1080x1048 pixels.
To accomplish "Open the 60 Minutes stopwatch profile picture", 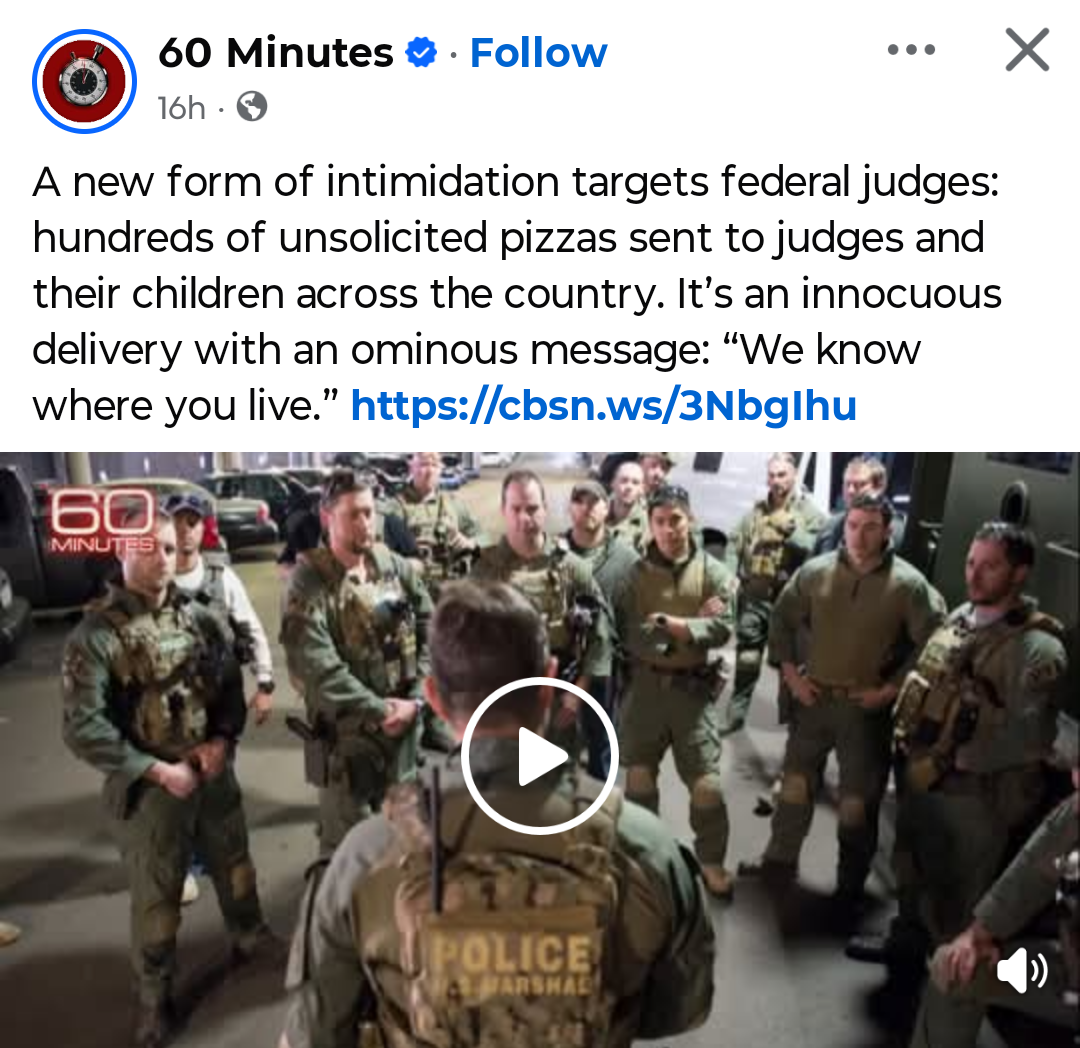I will [x=84, y=81].
